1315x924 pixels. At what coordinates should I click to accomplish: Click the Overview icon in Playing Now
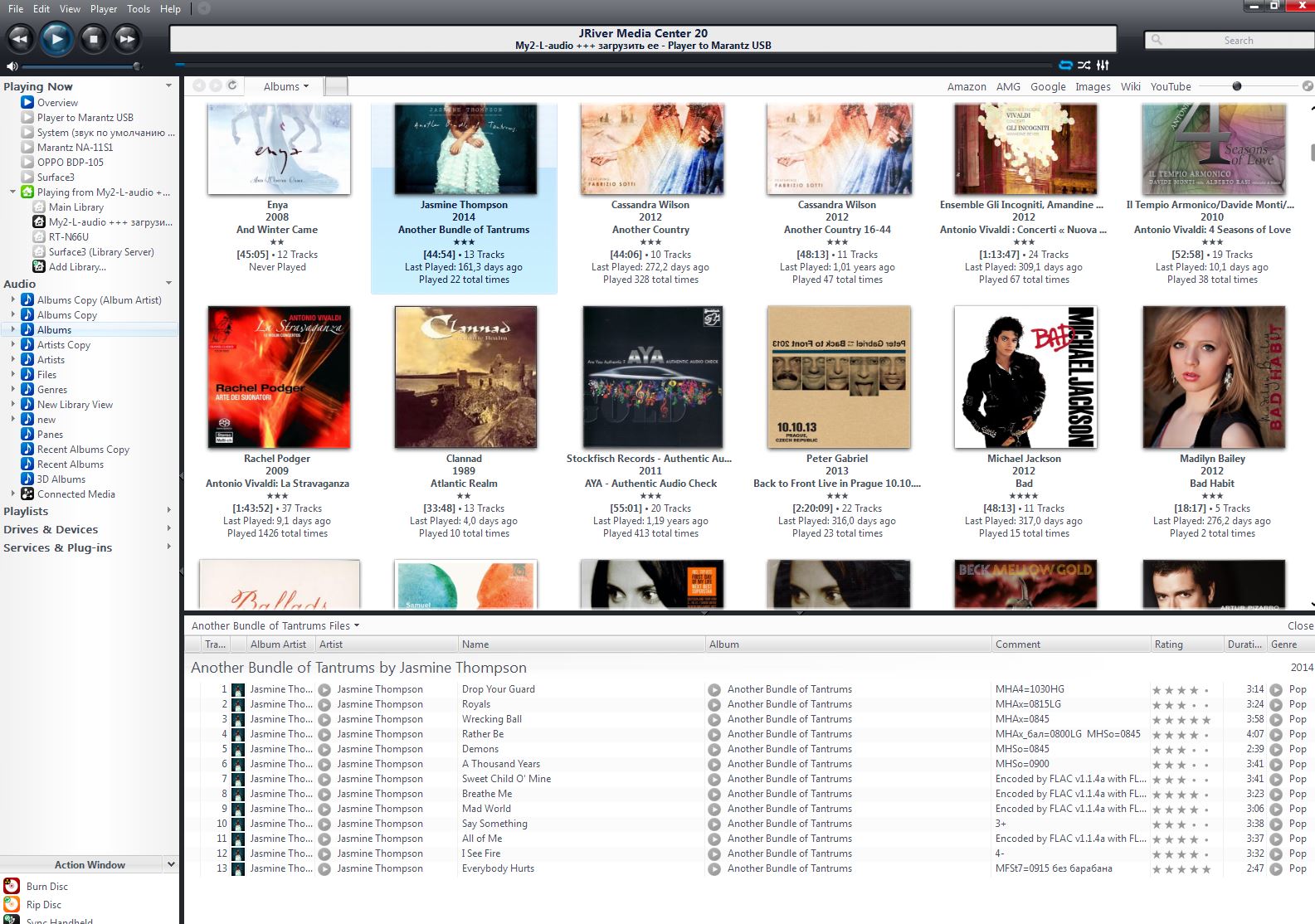[27, 103]
